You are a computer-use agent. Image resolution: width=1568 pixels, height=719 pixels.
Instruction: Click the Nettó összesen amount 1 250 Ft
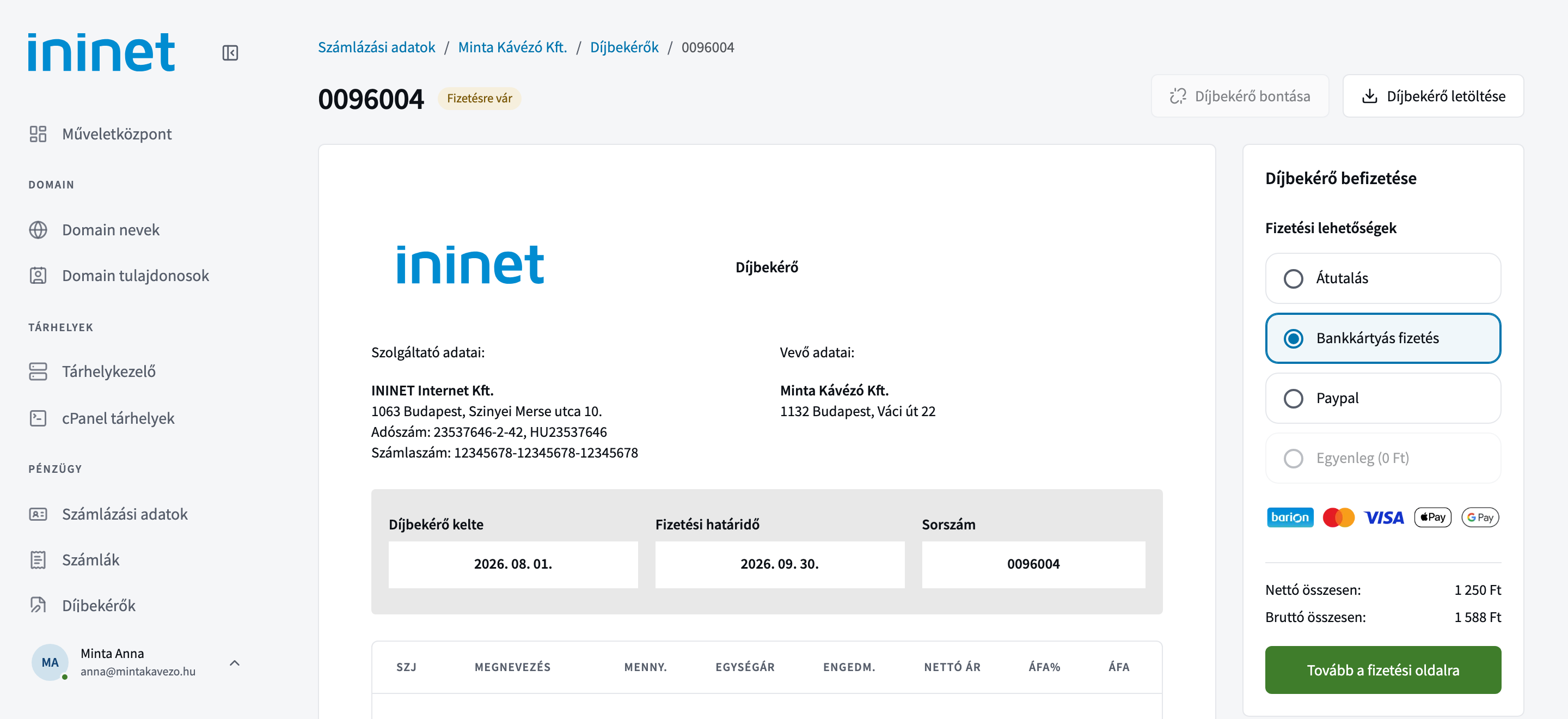[1478, 590]
